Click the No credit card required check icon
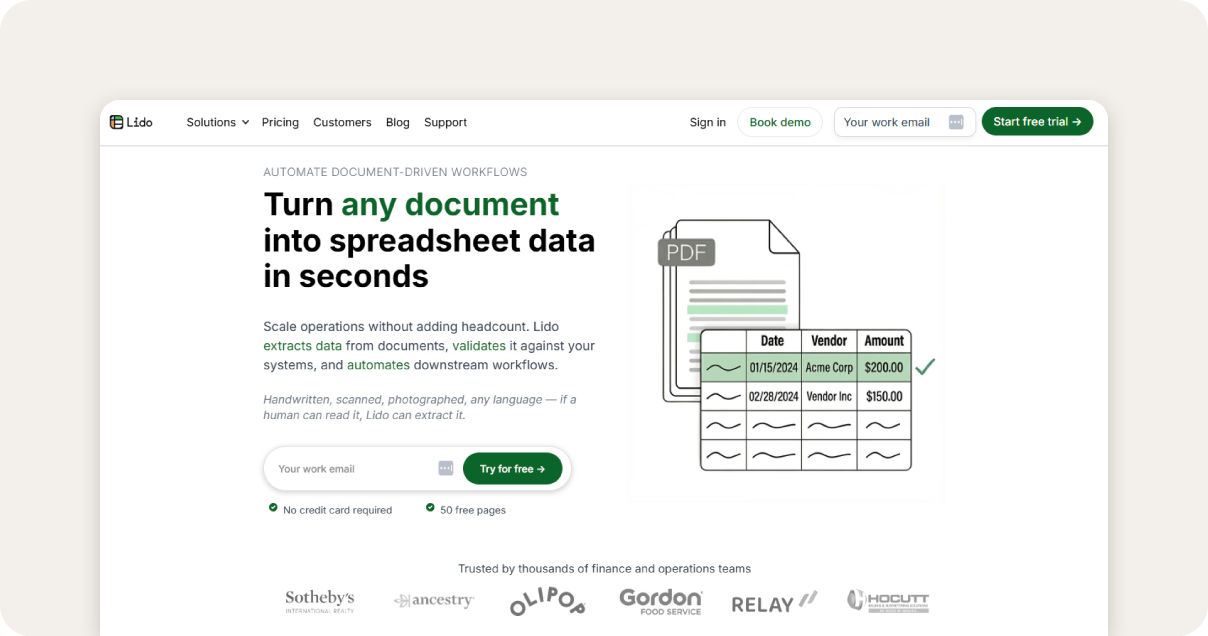This screenshot has height=636, width=1208. [x=273, y=508]
